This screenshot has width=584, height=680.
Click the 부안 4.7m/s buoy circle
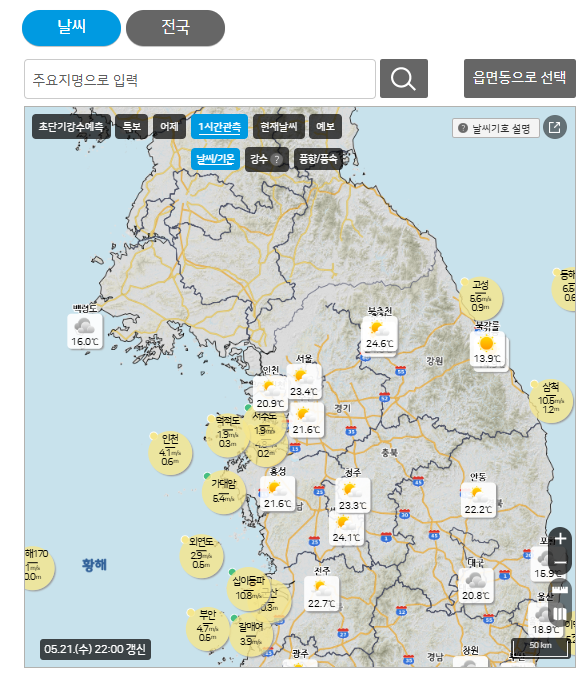pyautogui.click(x=208, y=629)
